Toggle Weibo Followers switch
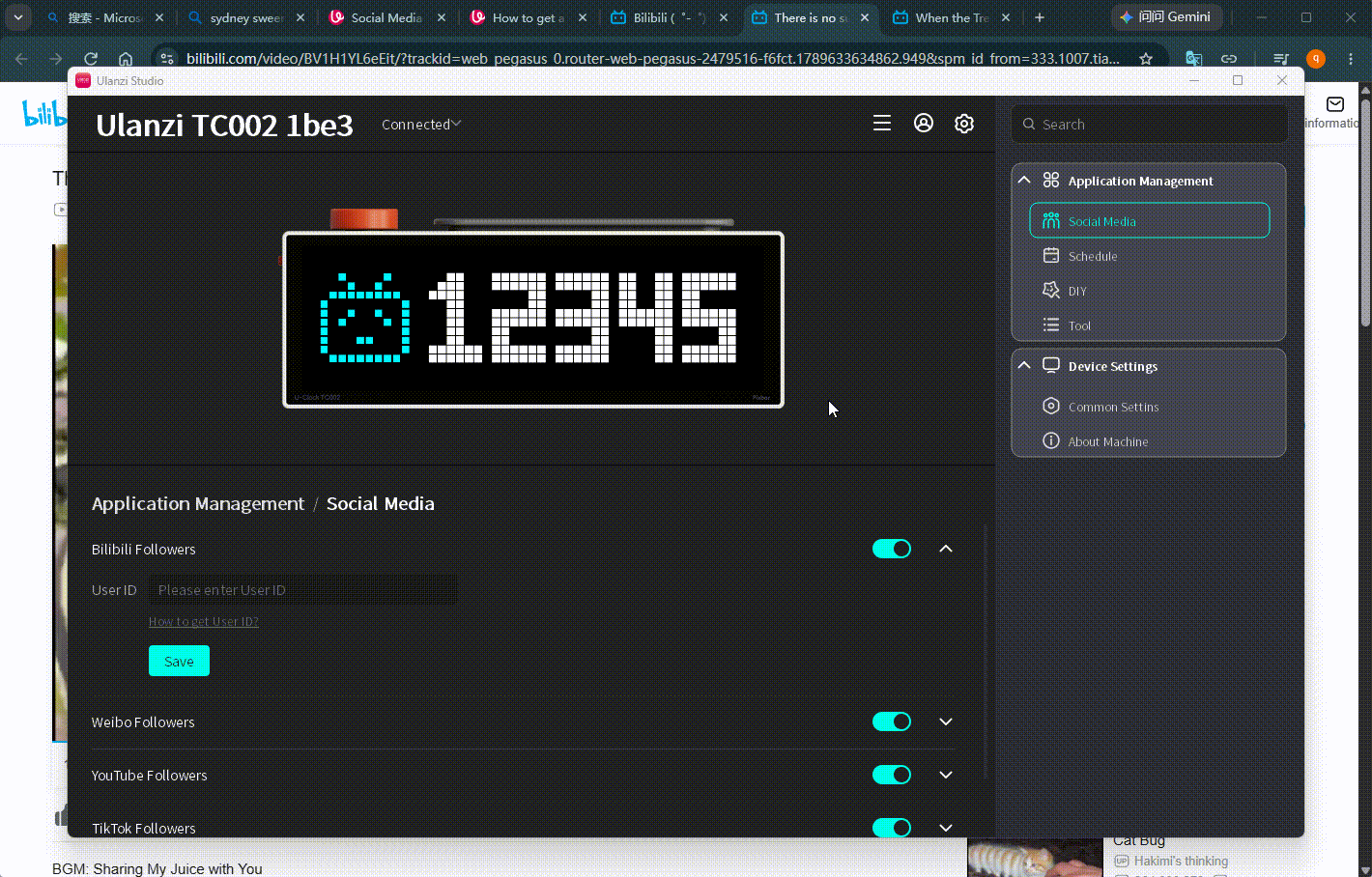 pyautogui.click(x=892, y=721)
